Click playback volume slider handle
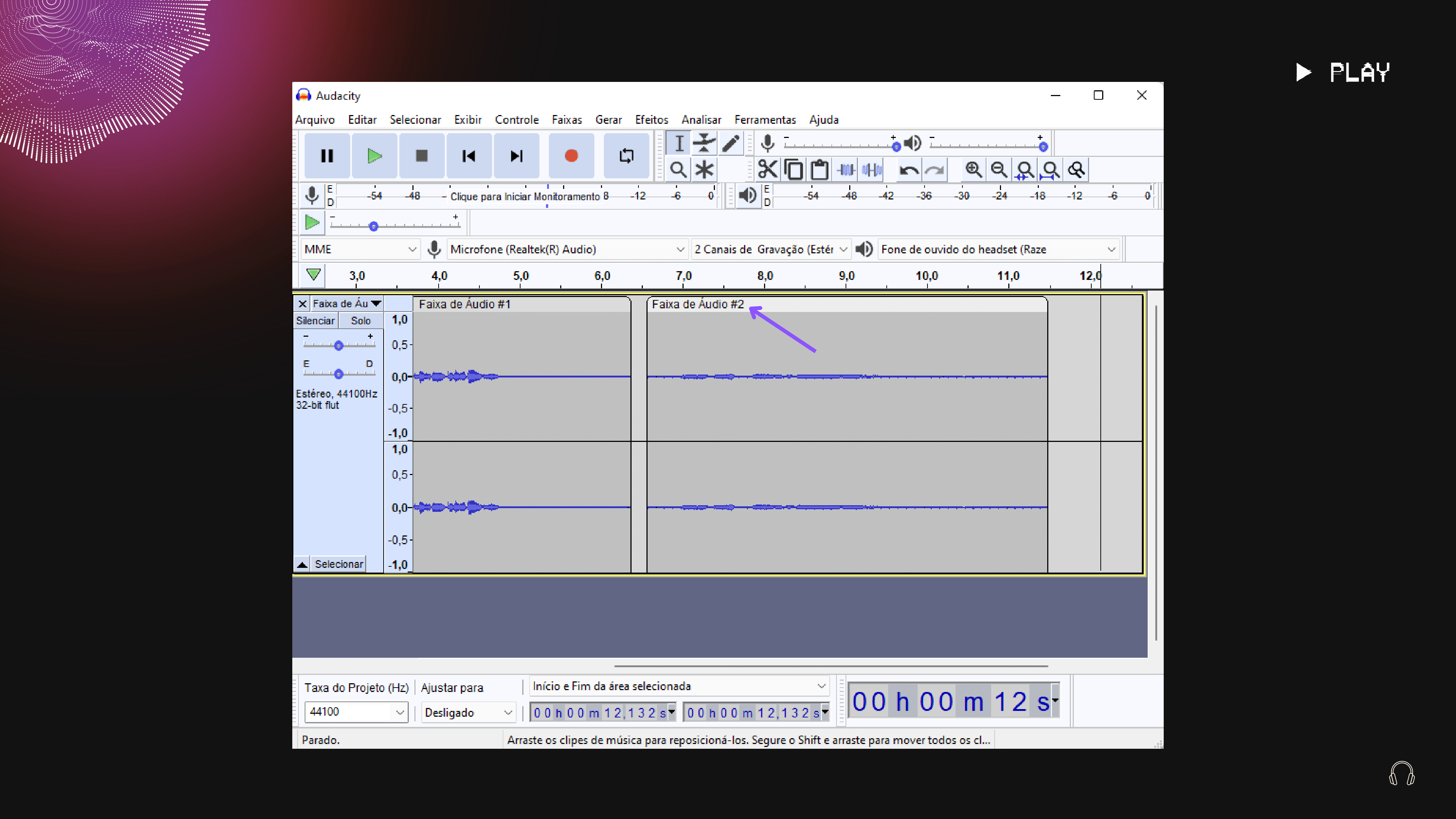1456x819 pixels. point(1043,147)
